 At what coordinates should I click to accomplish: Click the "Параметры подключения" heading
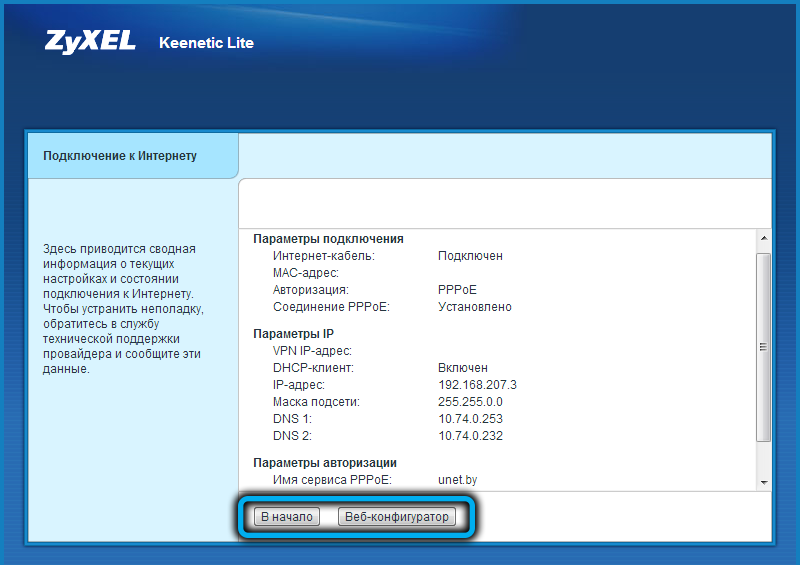pyautogui.click(x=328, y=239)
